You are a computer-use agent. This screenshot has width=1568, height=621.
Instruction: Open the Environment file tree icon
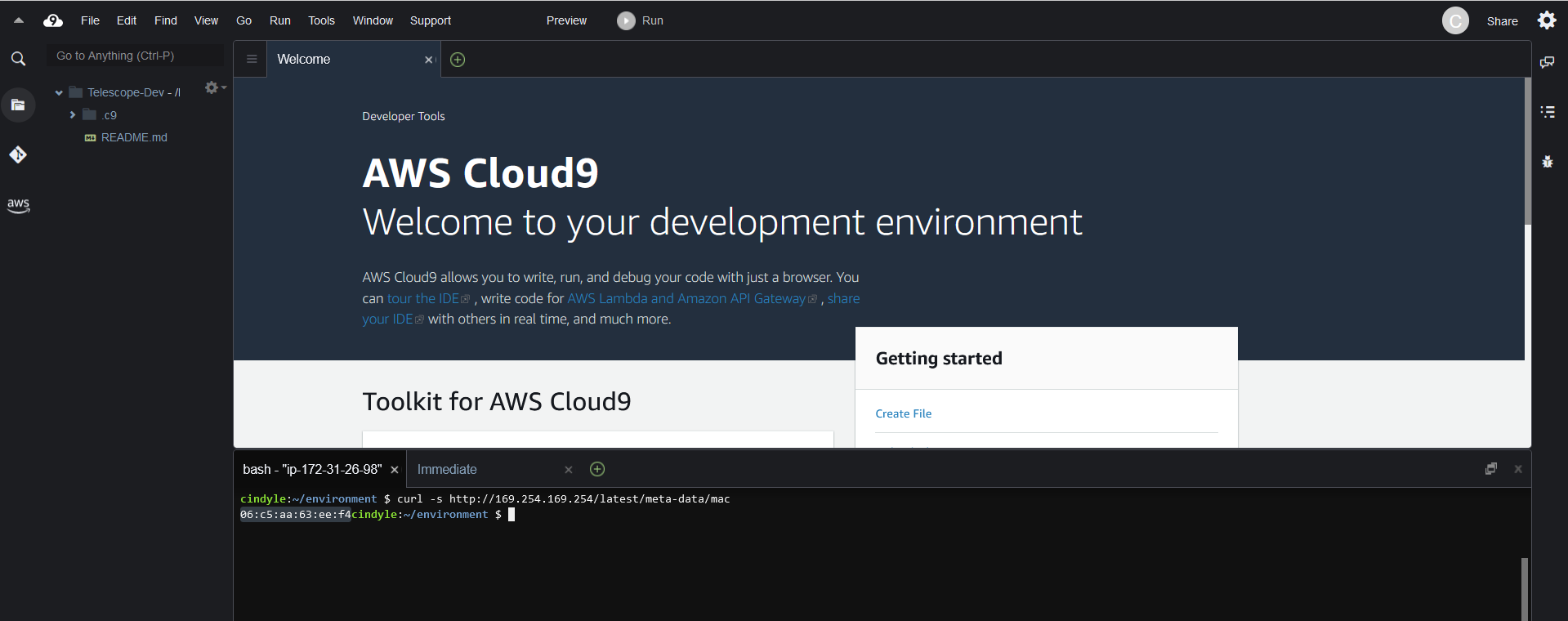[18, 105]
